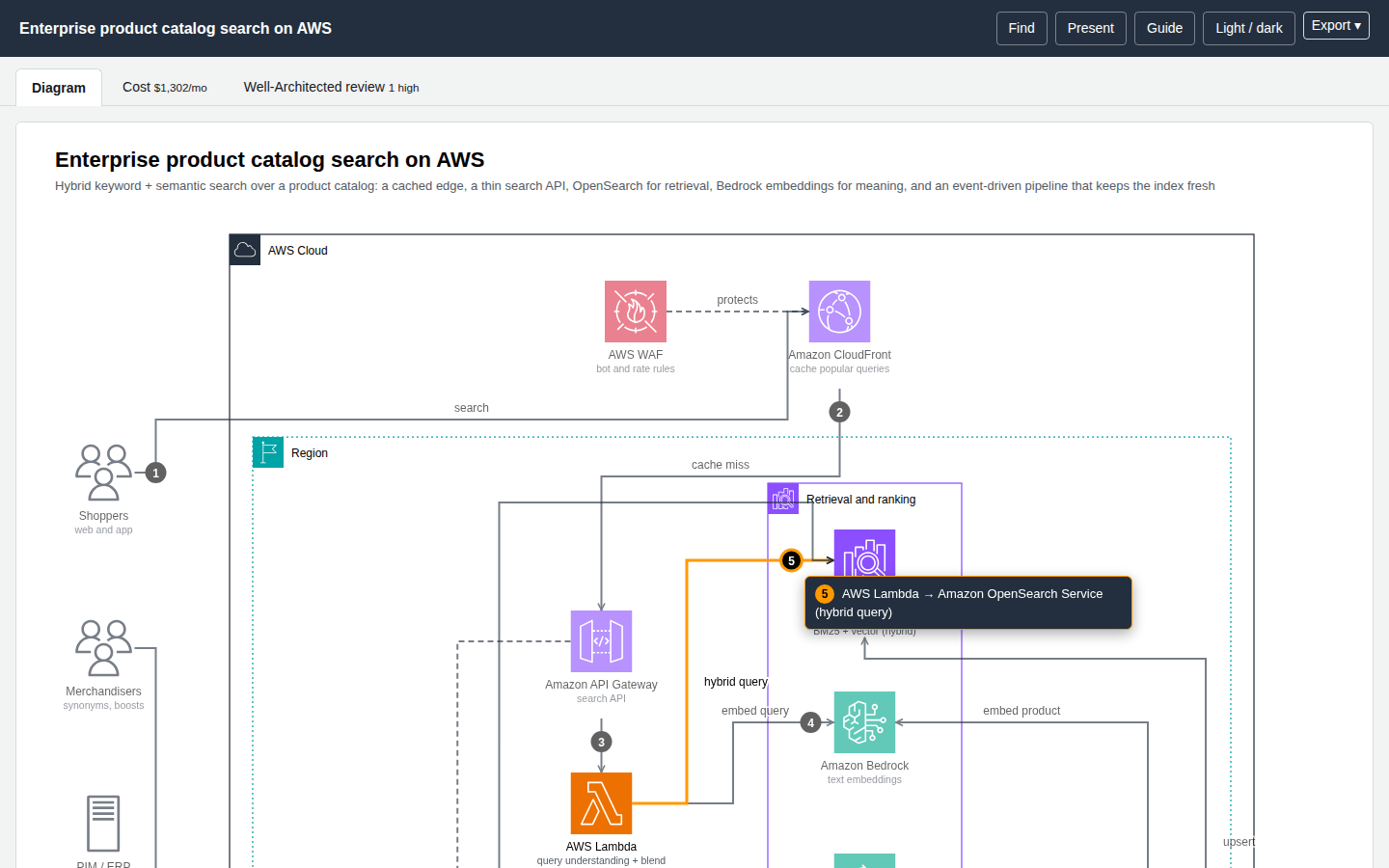Click the Shoppers users icon
This screenshot has height=868, width=1389.
click(103, 473)
